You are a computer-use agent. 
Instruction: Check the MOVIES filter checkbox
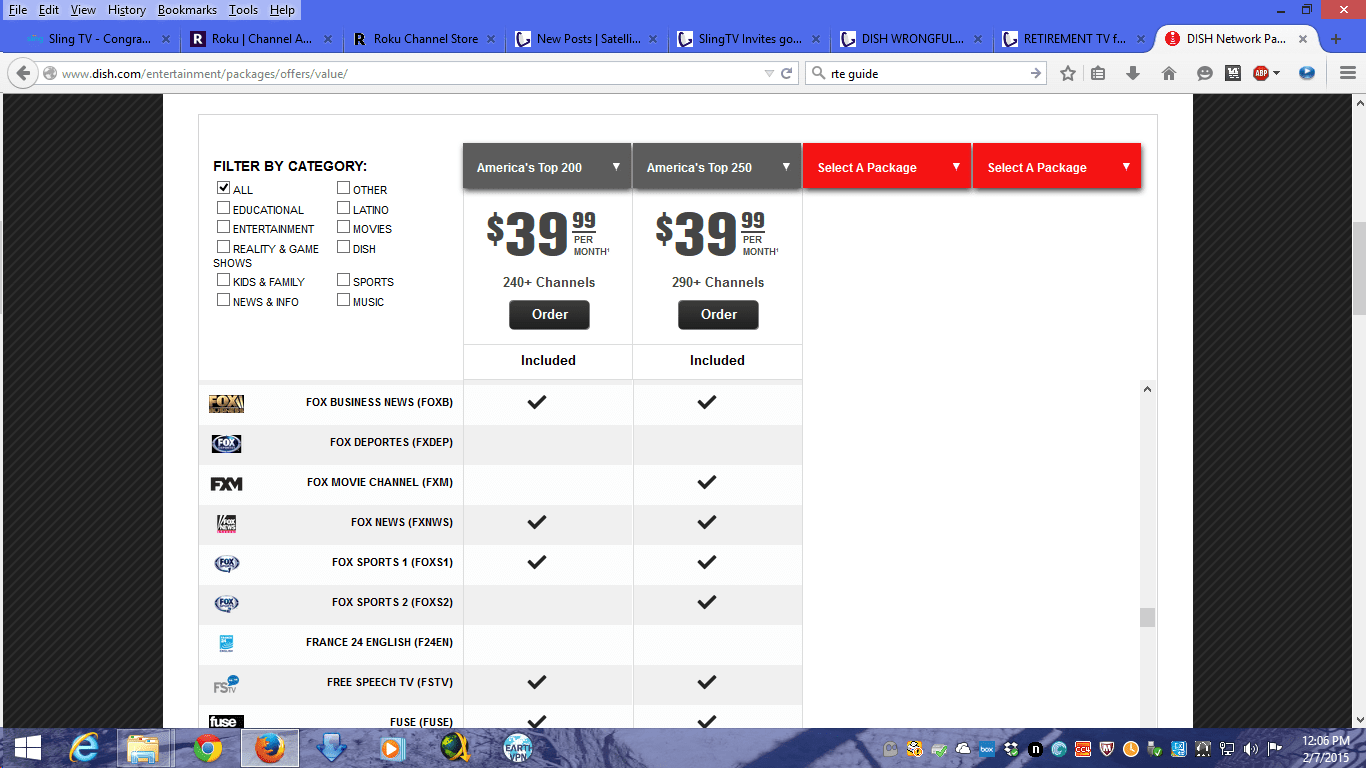click(x=344, y=227)
